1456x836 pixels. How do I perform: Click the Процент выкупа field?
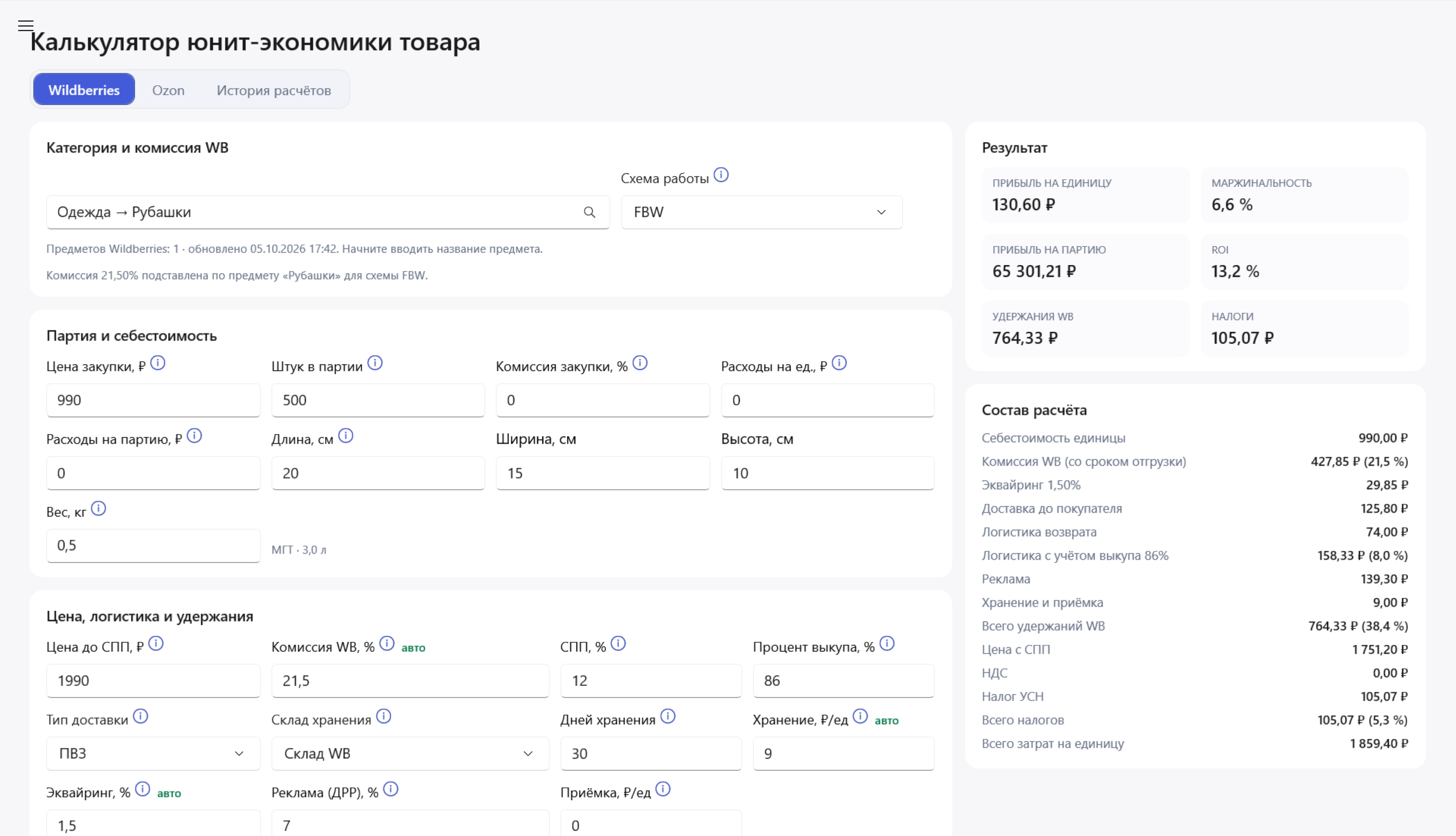pyautogui.click(x=844, y=681)
